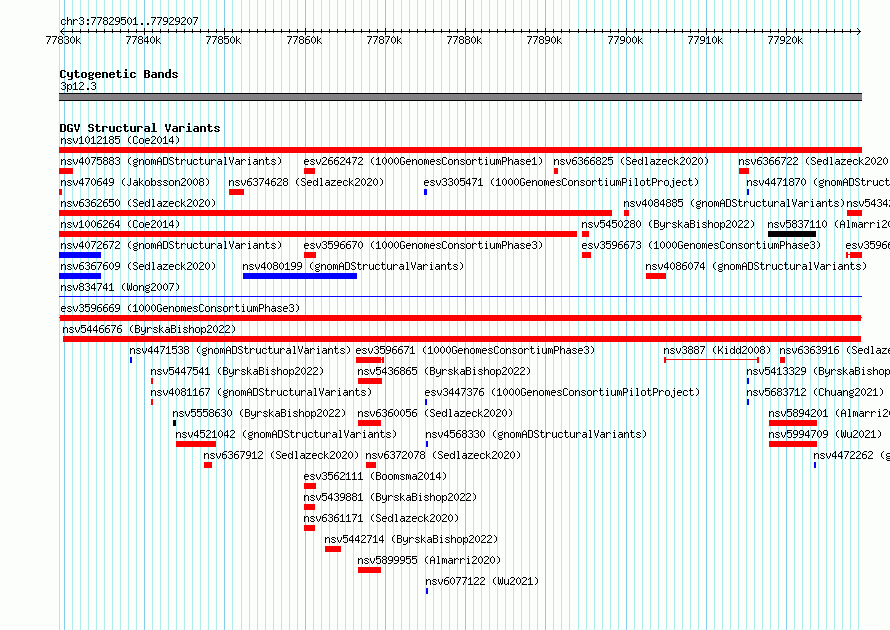Click nsv5446676 (ByrskaBishop2022) label

(149, 329)
